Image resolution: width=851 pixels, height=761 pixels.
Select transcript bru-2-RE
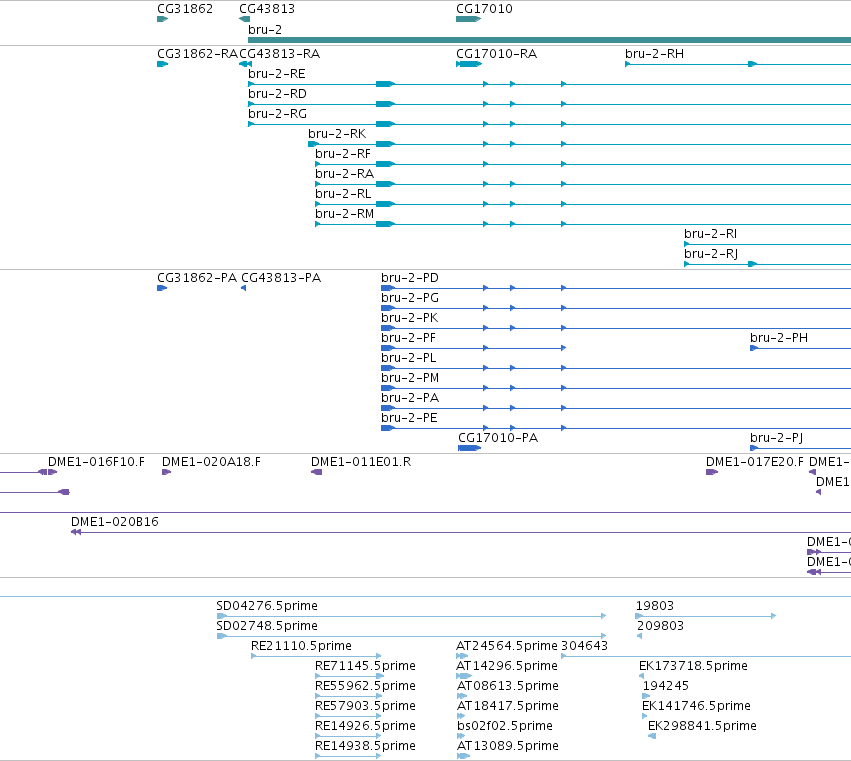point(277,74)
